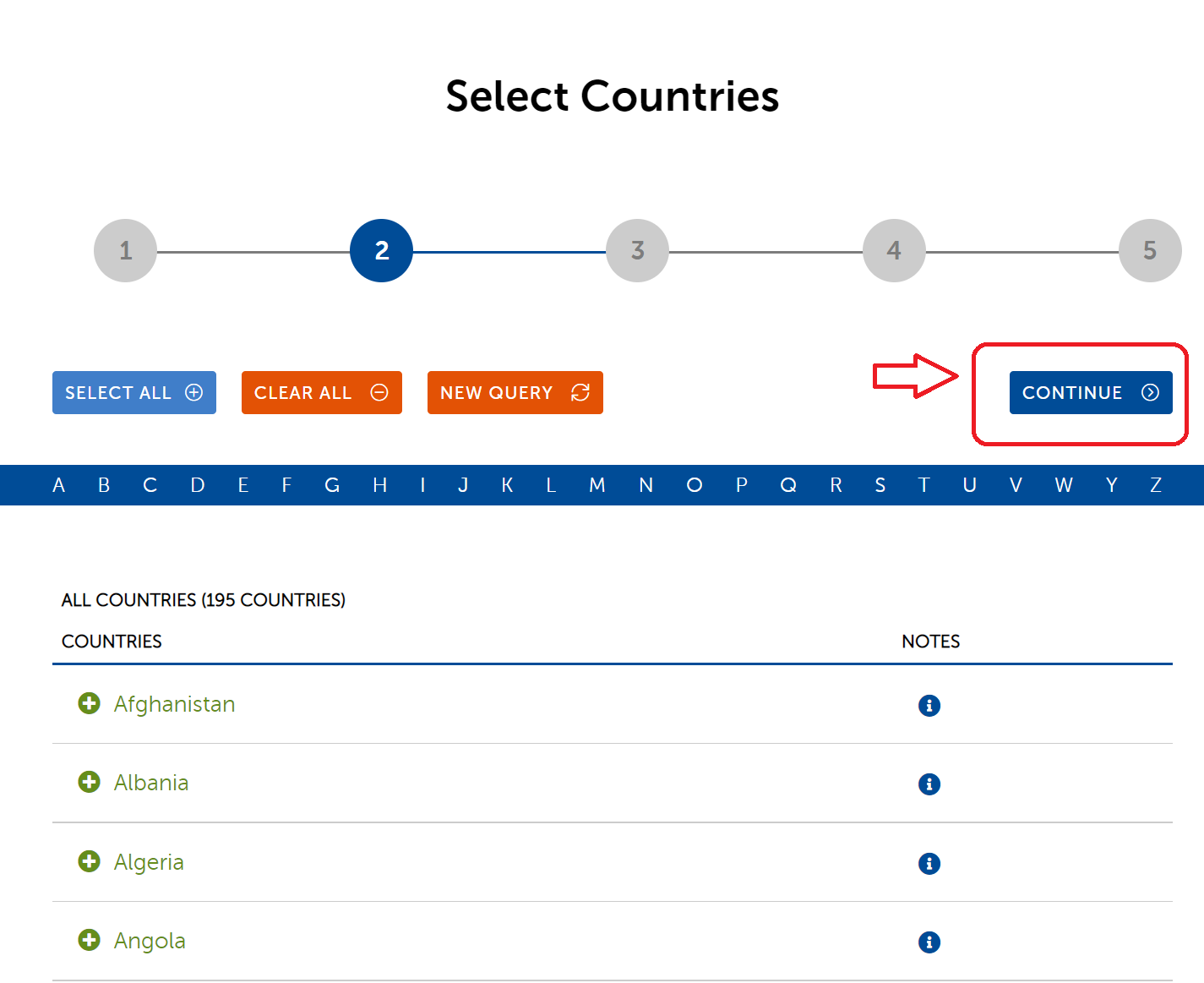
Task: Add Albania using its green plus icon
Action: tap(89, 782)
